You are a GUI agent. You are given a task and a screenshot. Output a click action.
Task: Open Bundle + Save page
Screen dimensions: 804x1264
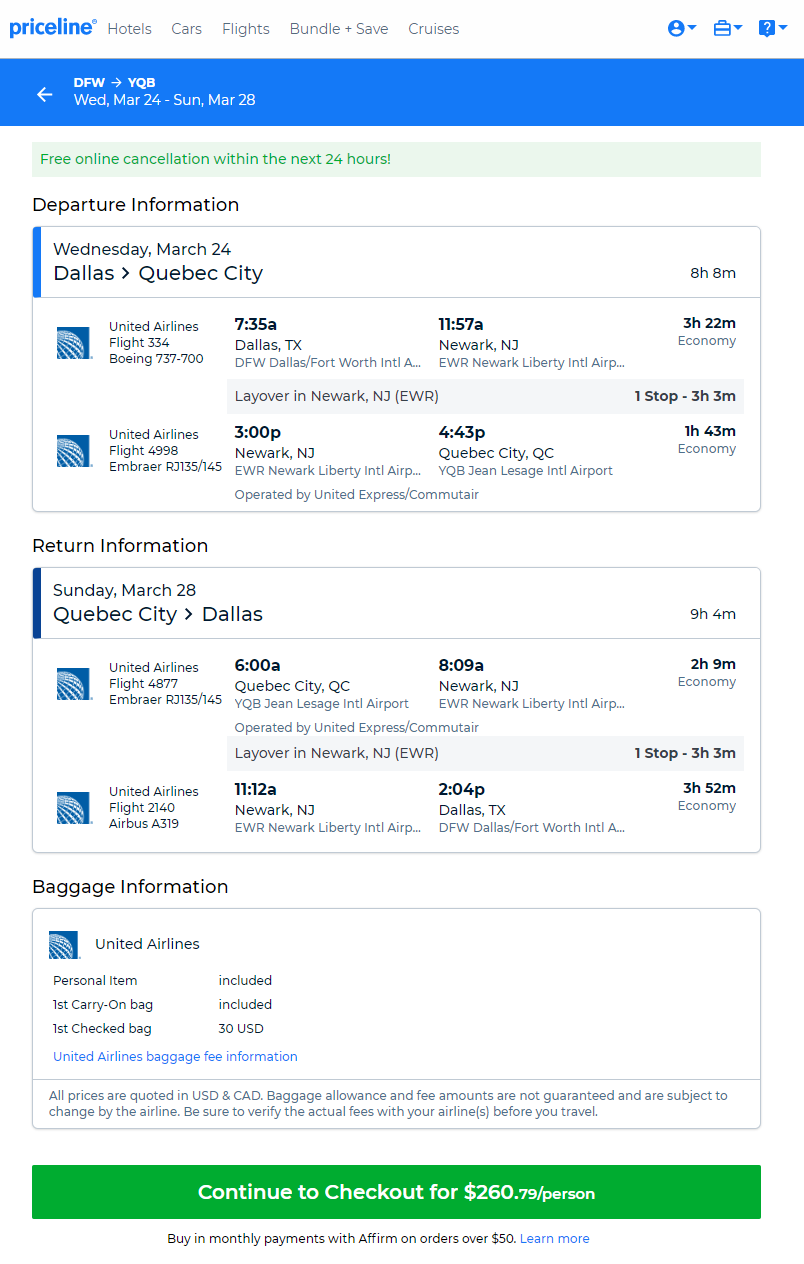point(339,29)
